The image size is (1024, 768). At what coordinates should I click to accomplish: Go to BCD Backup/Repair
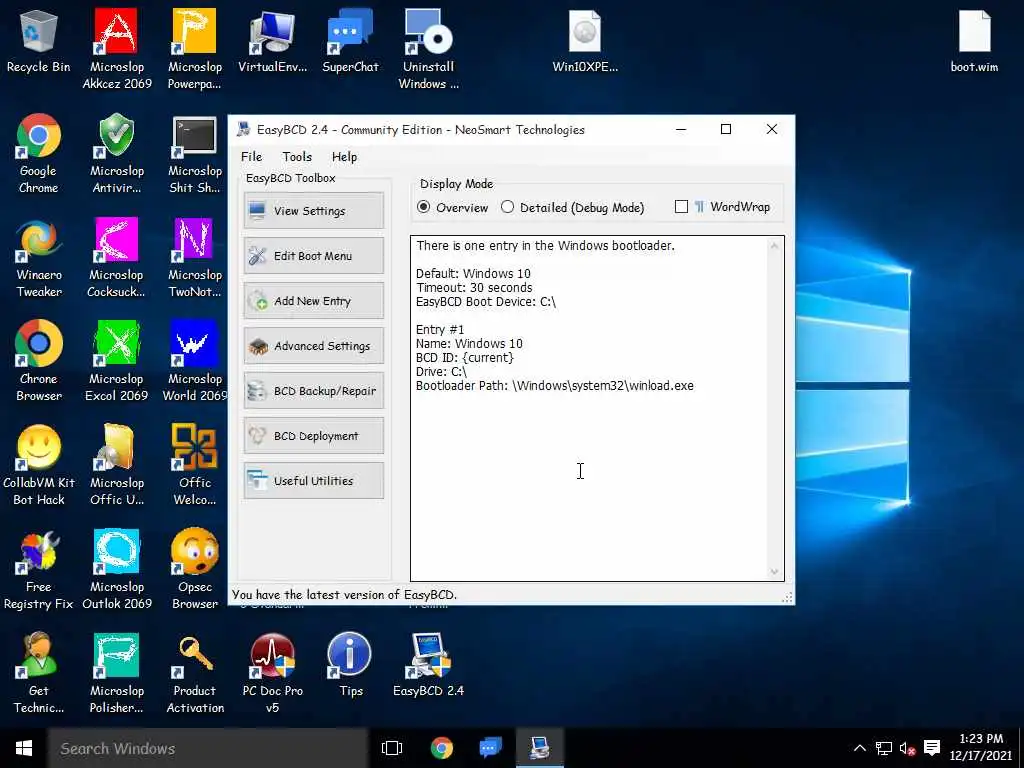(x=313, y=391)
